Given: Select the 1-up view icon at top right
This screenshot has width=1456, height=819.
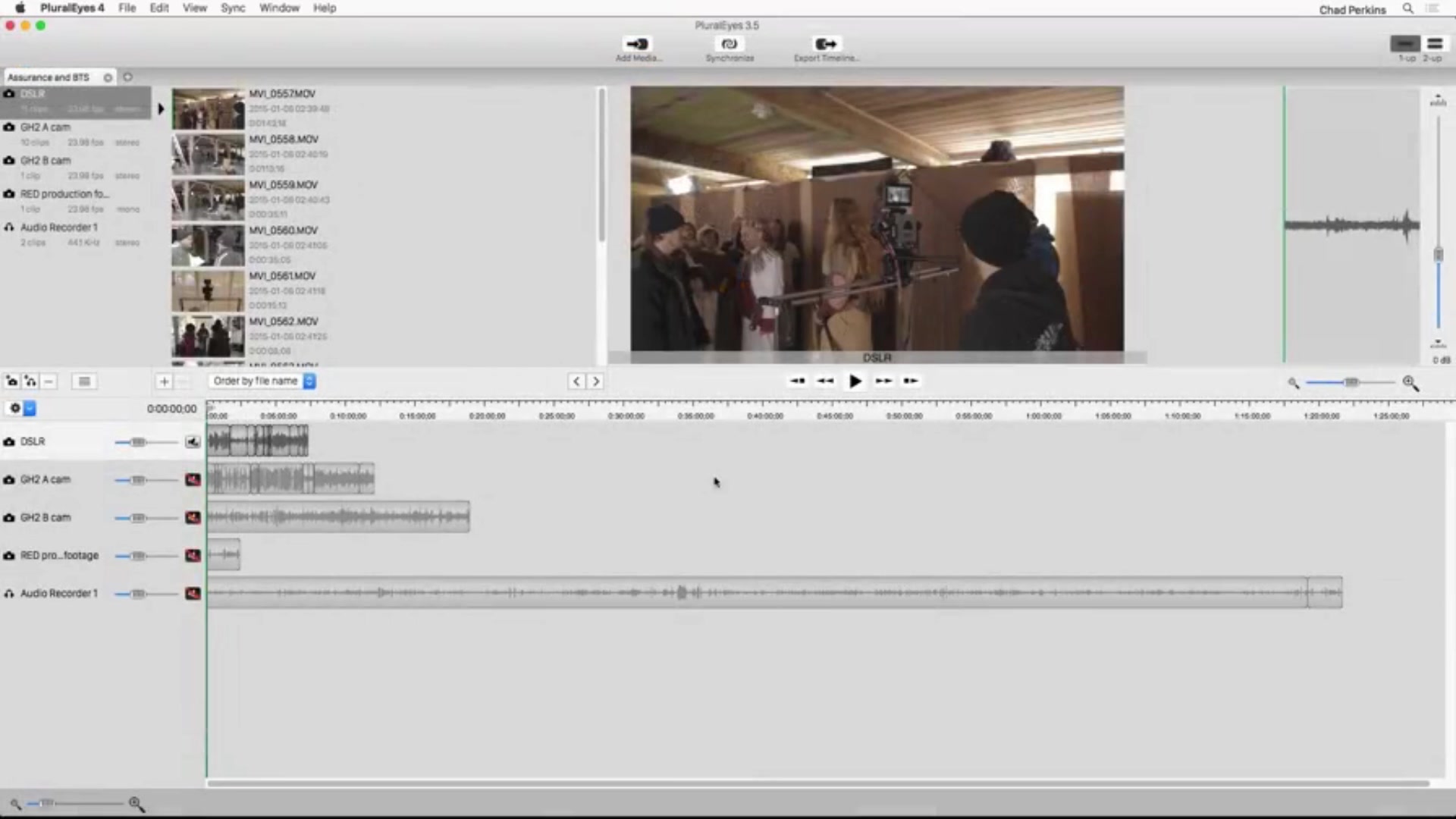Looking at the screenshot, I should 1404,44.
